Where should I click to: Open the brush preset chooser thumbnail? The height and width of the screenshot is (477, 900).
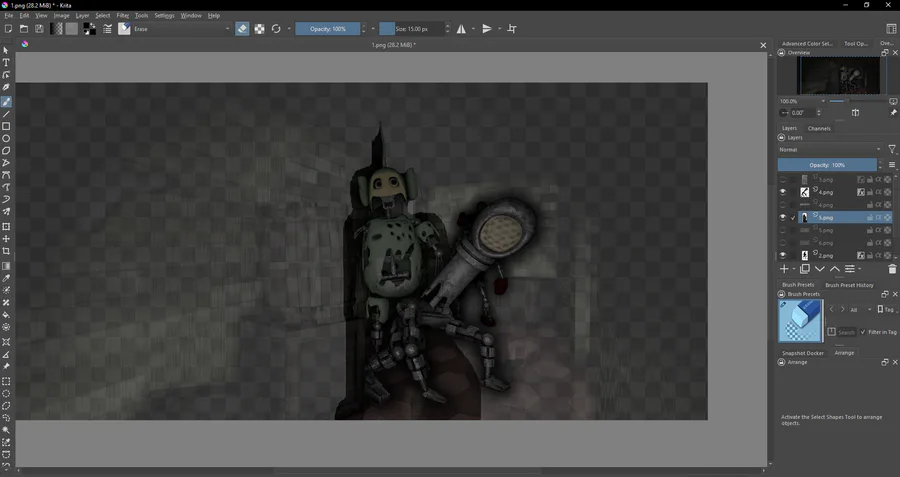pyautogui.click(x=124, y=29)
